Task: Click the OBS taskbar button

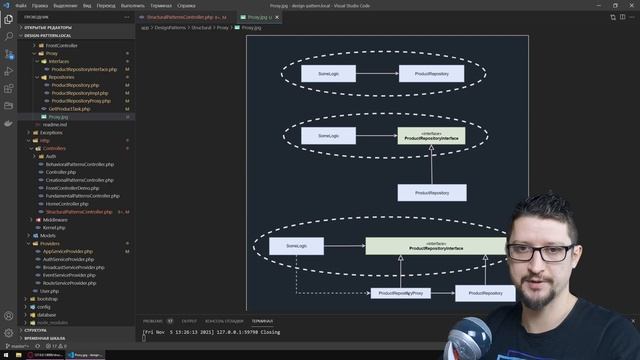Action: 45,355
